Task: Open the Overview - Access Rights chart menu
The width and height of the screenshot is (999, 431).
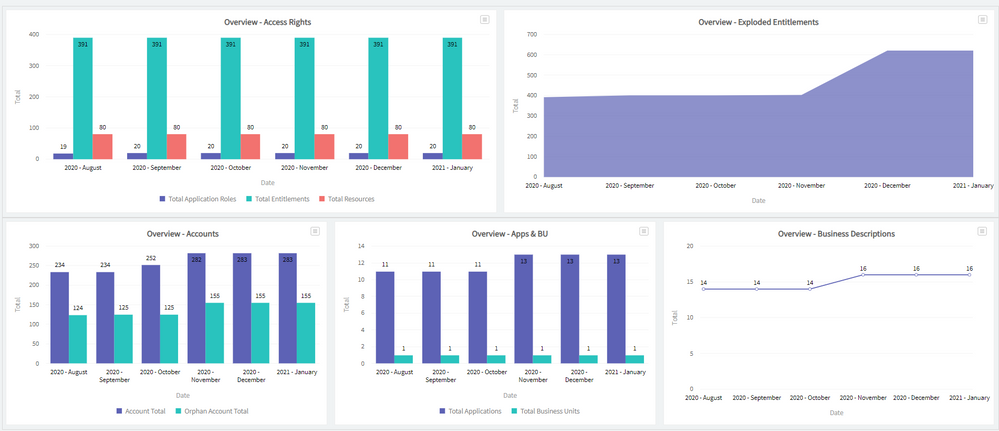Action: (x=485, y=19)
